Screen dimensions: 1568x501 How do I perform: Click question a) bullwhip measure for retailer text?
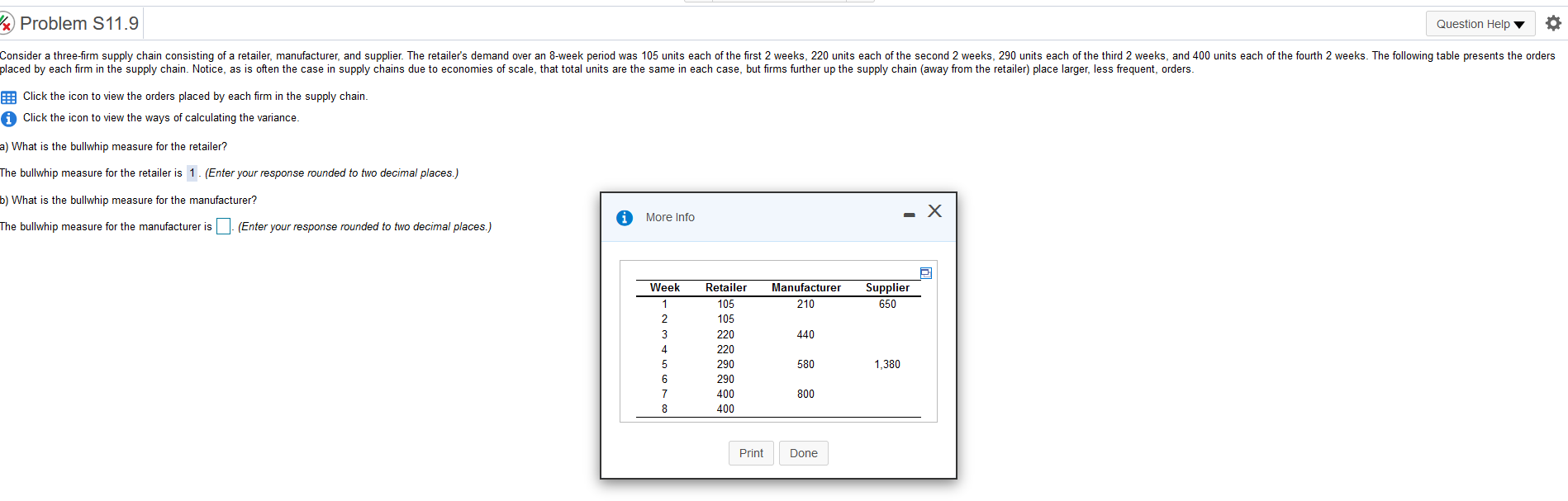click(113, 147)
